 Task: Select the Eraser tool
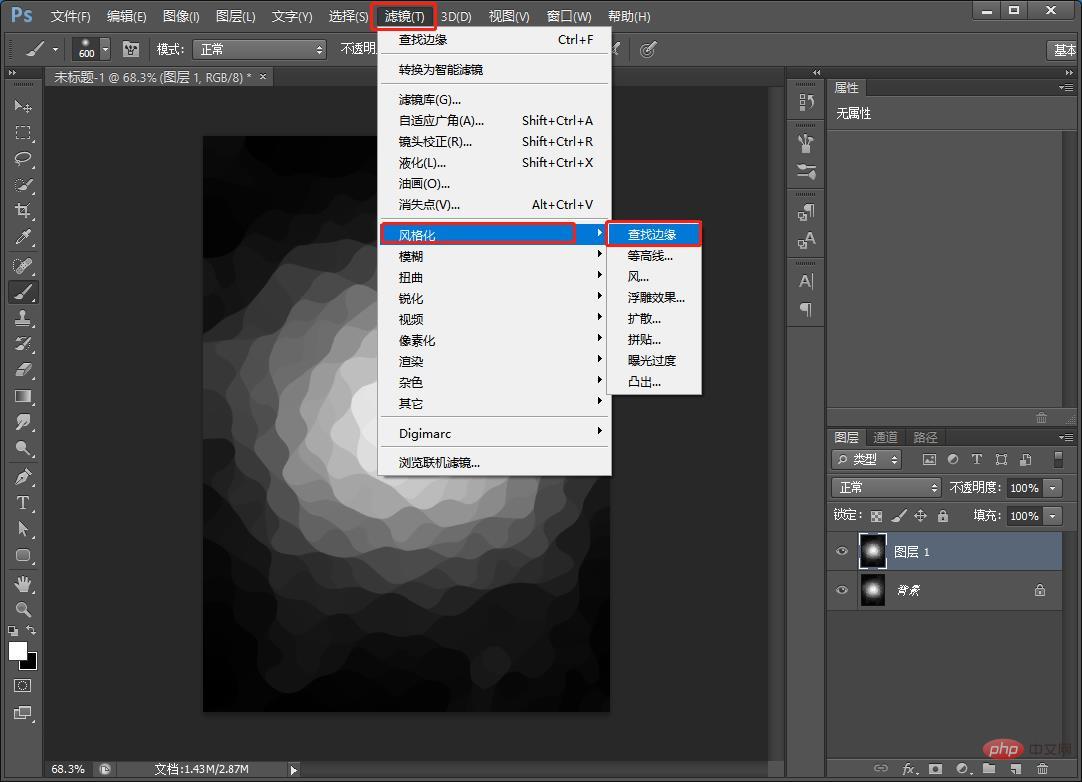coord(23,370)
